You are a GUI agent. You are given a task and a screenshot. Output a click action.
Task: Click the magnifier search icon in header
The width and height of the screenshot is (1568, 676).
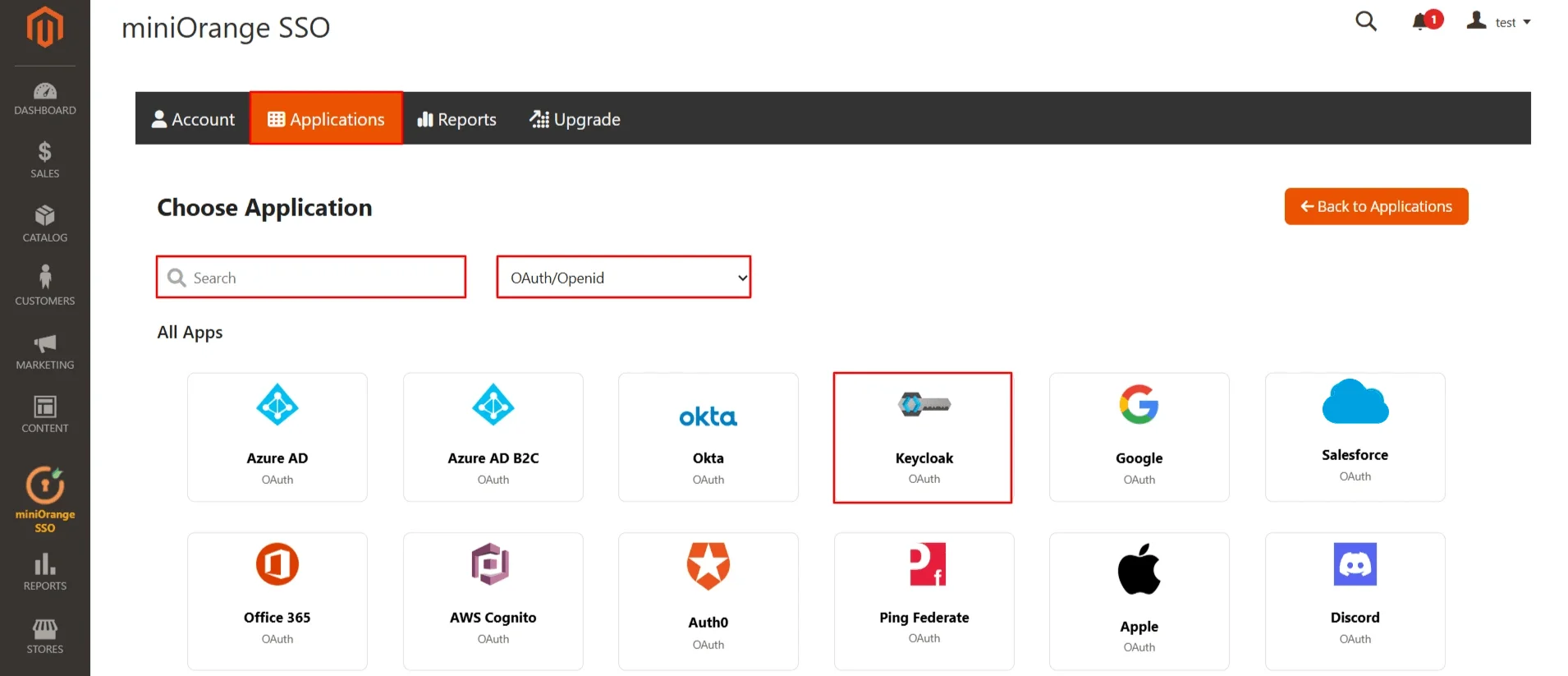click(1366, 21)
